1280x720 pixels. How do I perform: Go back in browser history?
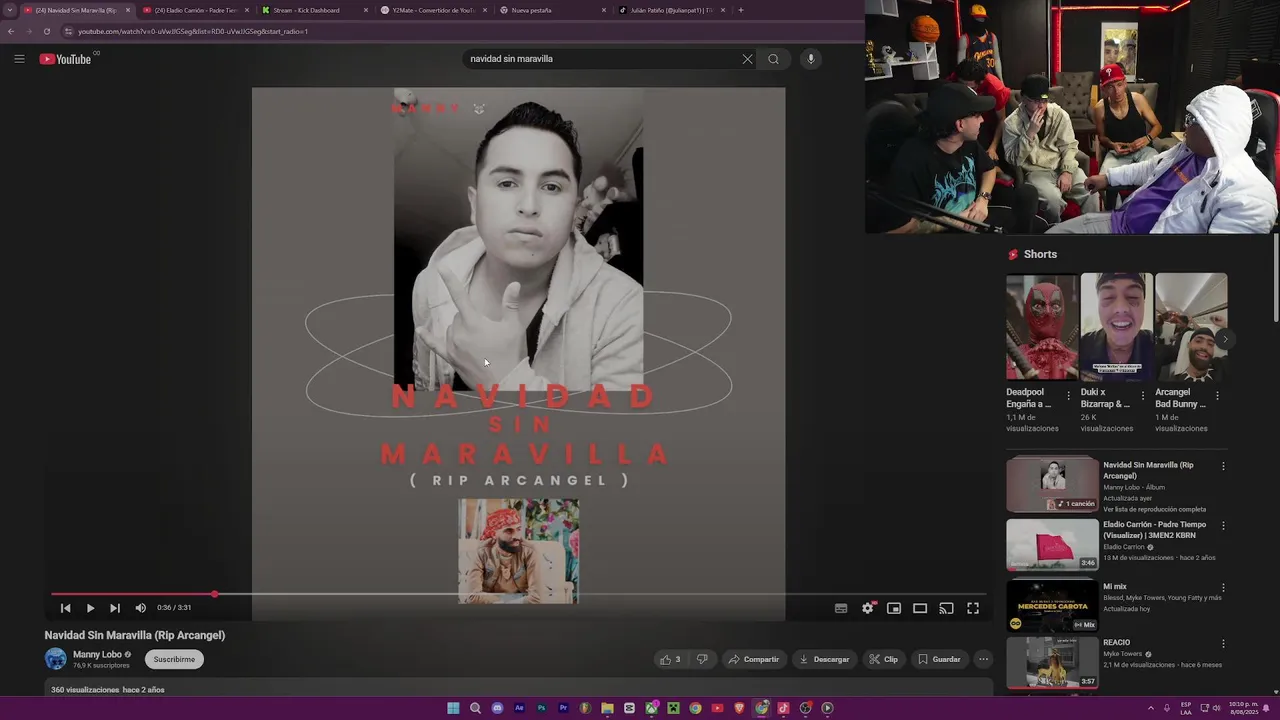pyautogui.click(x=11, y=31)
